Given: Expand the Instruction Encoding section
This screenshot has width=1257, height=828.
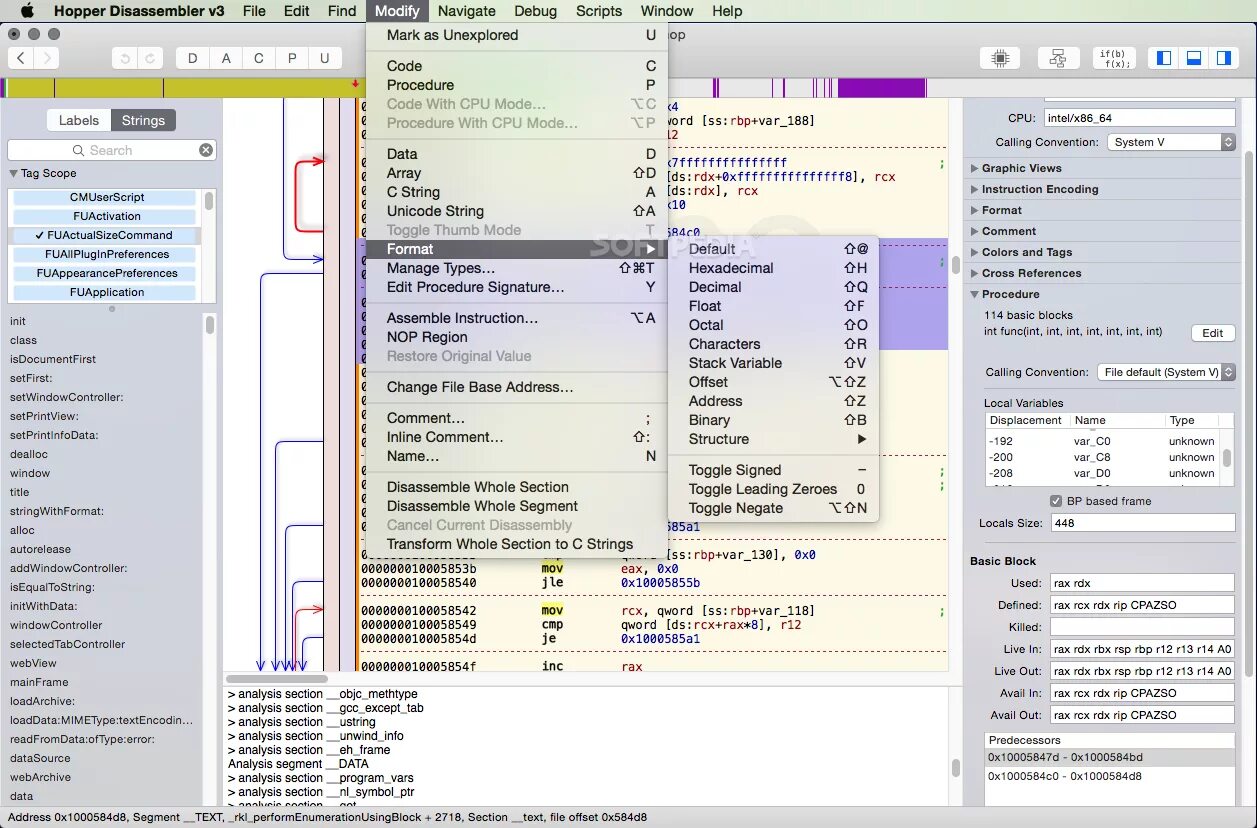Looking at the screenshot, I should point(975,189).
